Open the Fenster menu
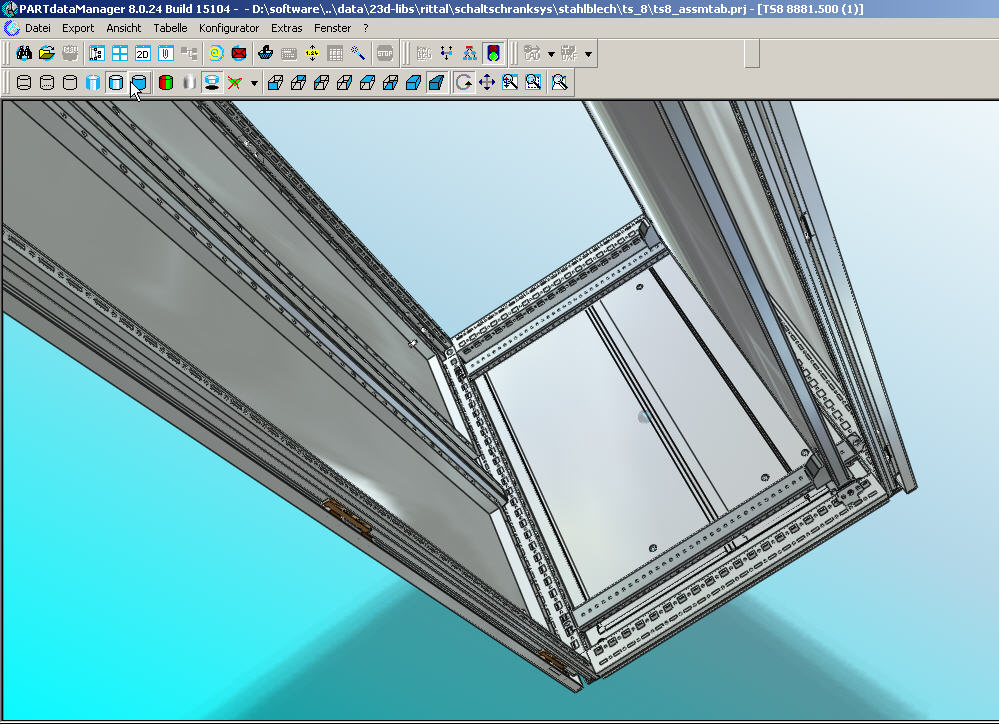 point(332,28)
